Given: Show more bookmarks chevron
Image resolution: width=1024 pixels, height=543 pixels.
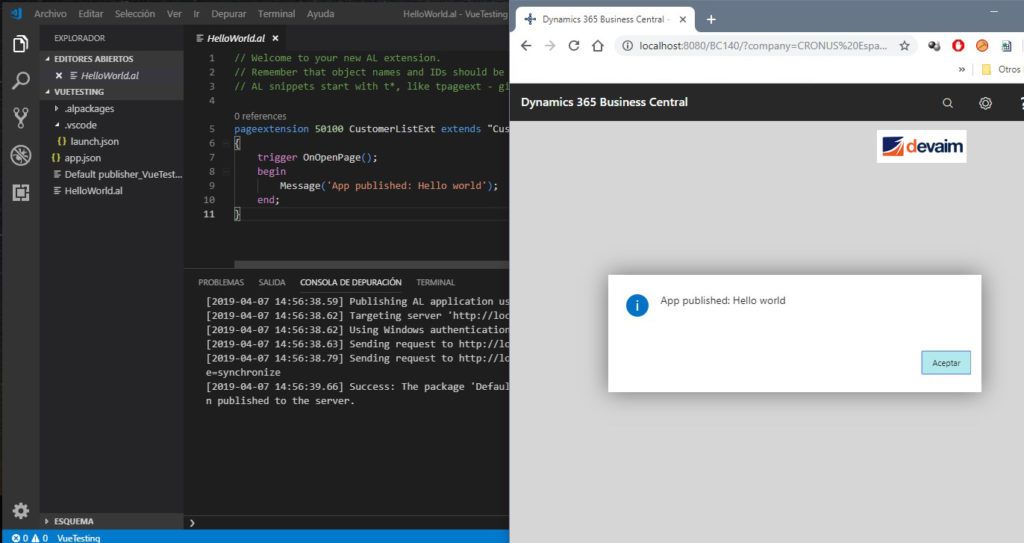Looking at the screenshot, I should tap(962, 69).
